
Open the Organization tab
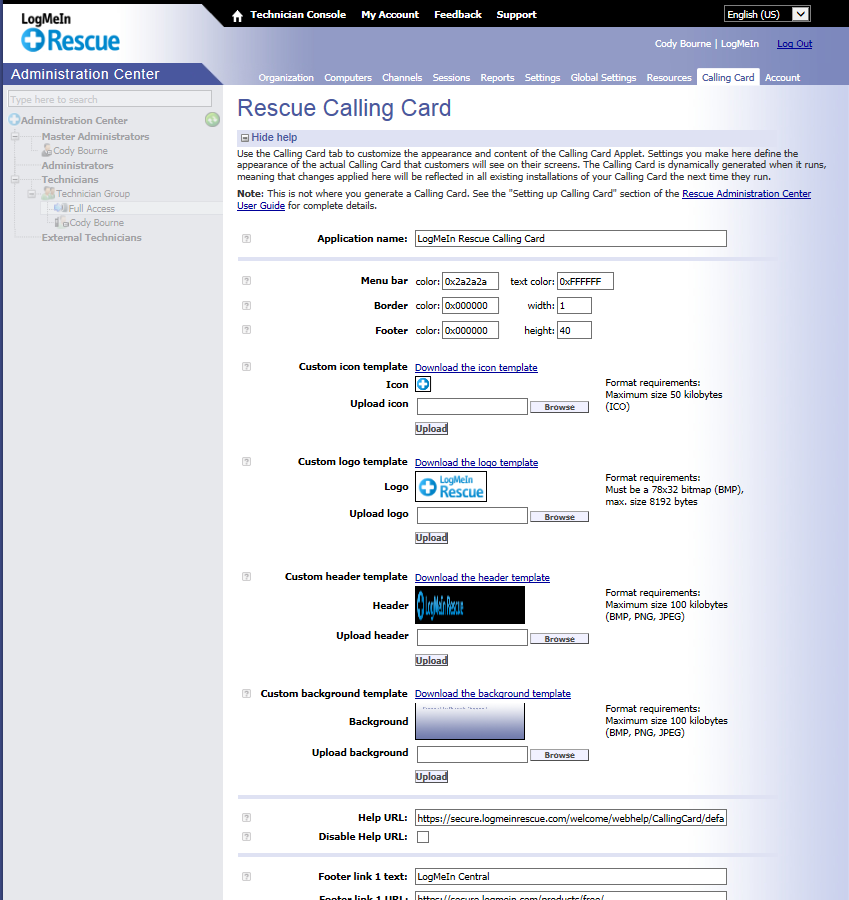286,77
